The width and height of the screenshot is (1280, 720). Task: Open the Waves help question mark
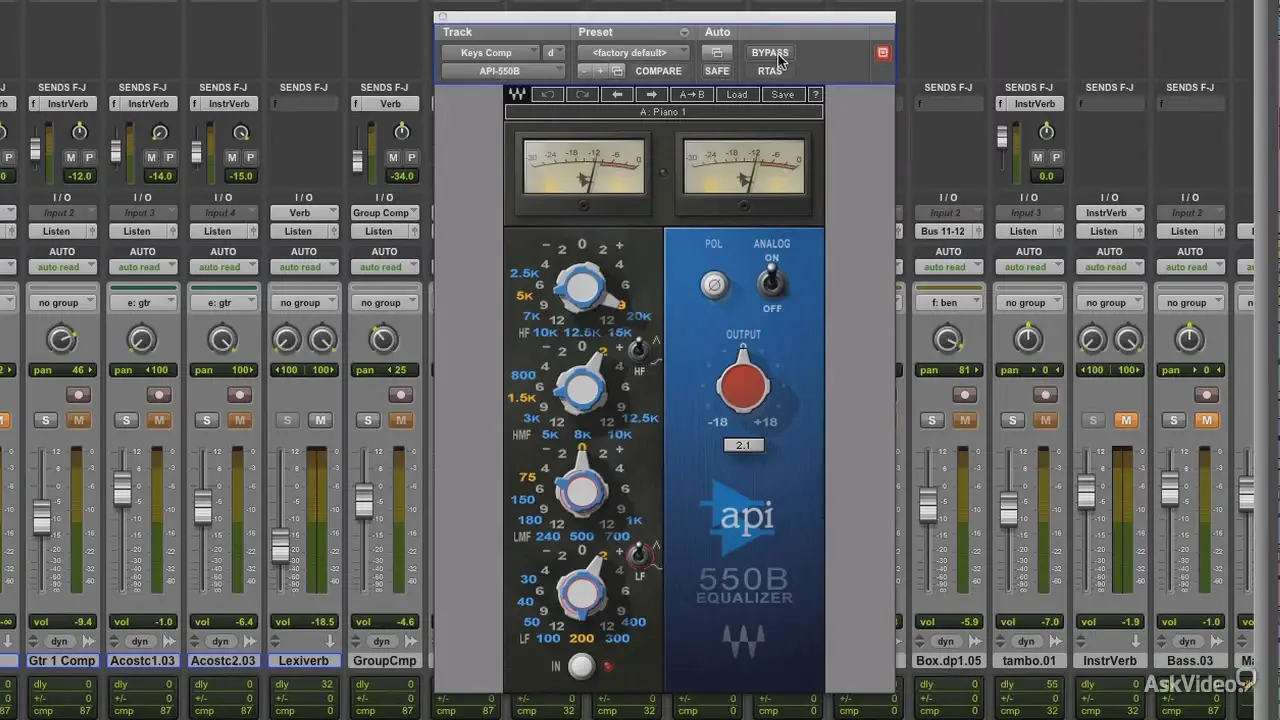(x=815, y=95)
